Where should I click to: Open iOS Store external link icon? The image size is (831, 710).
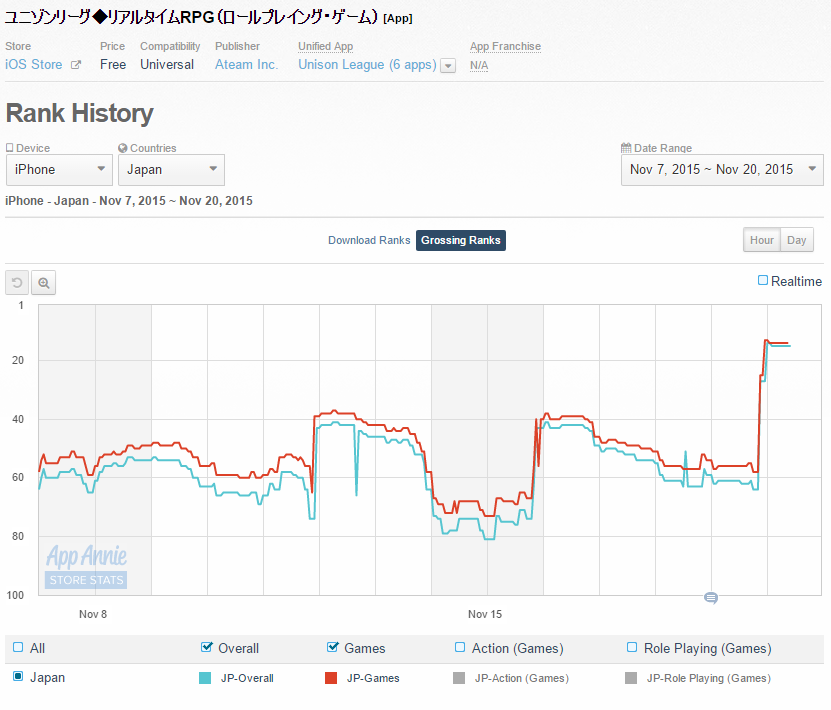pyautogui.click(x=76, y=65)
